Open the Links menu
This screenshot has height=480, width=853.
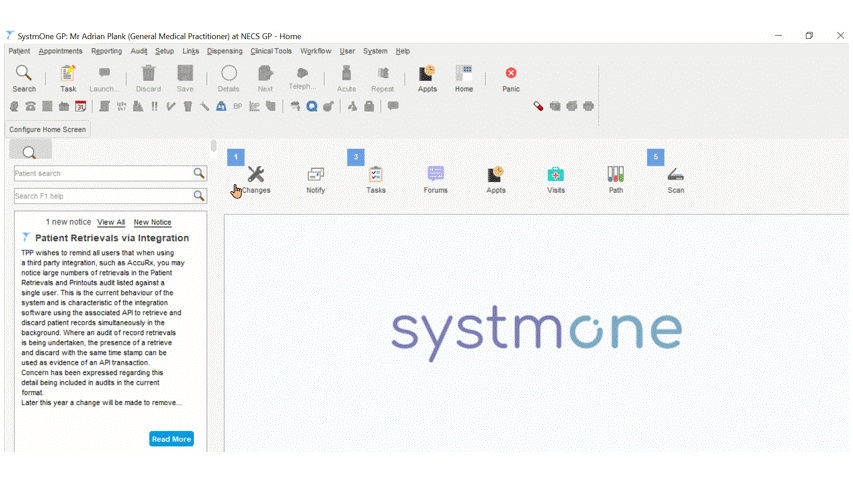(x=190, y=51)
